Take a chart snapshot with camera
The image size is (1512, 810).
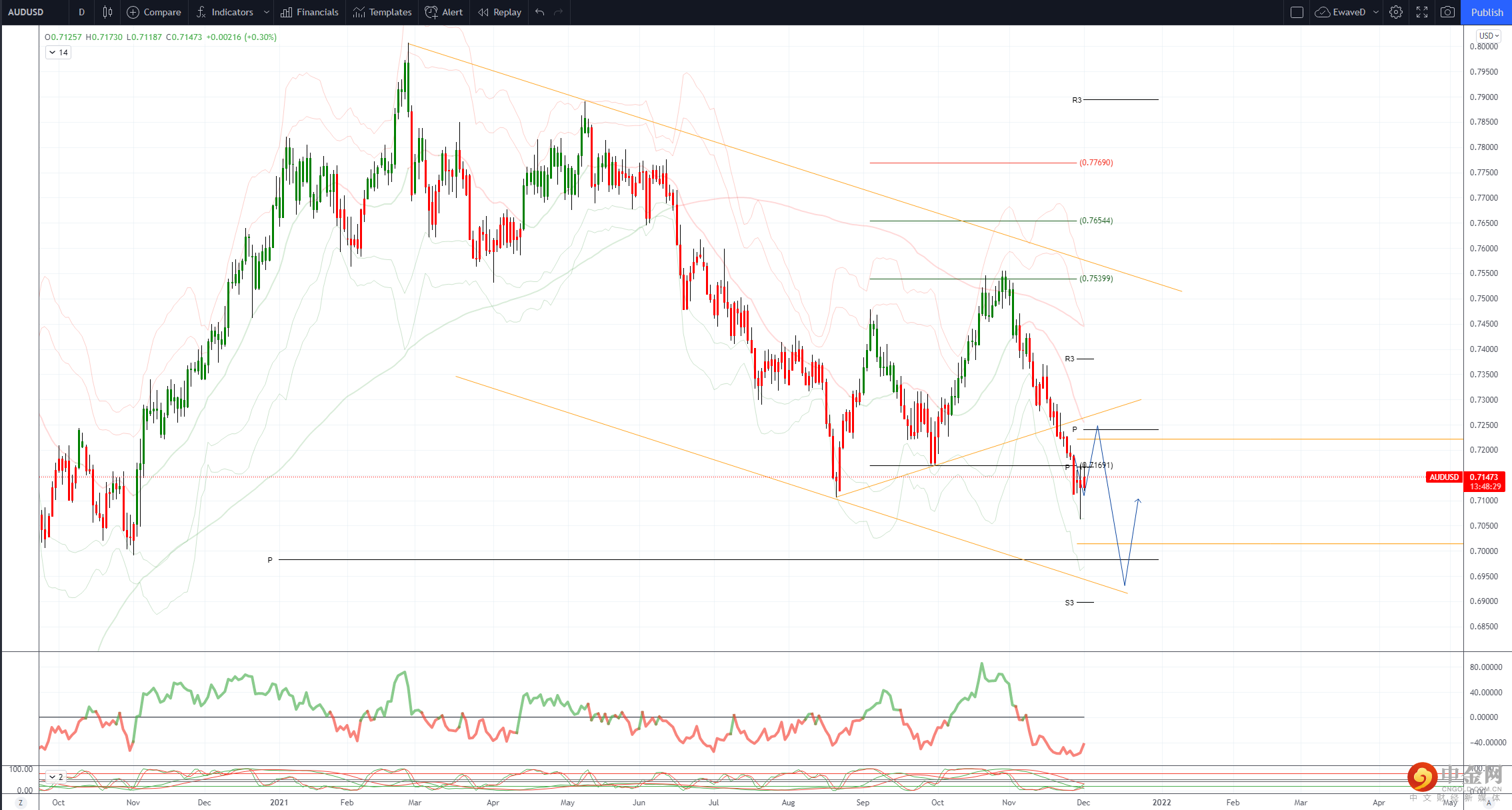(1447, 12)
